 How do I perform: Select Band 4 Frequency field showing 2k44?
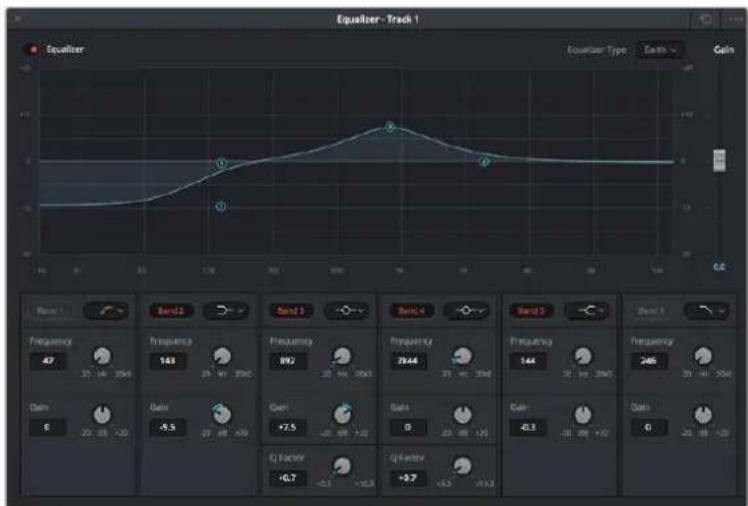tap(408, 361)
